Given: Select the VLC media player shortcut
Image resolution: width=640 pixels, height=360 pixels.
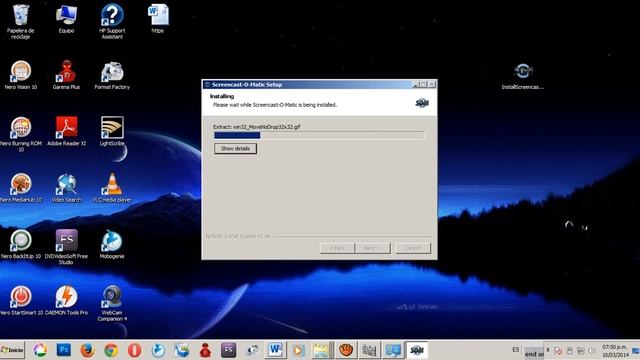Looking at the screenshot, I should tap(112, 188).
